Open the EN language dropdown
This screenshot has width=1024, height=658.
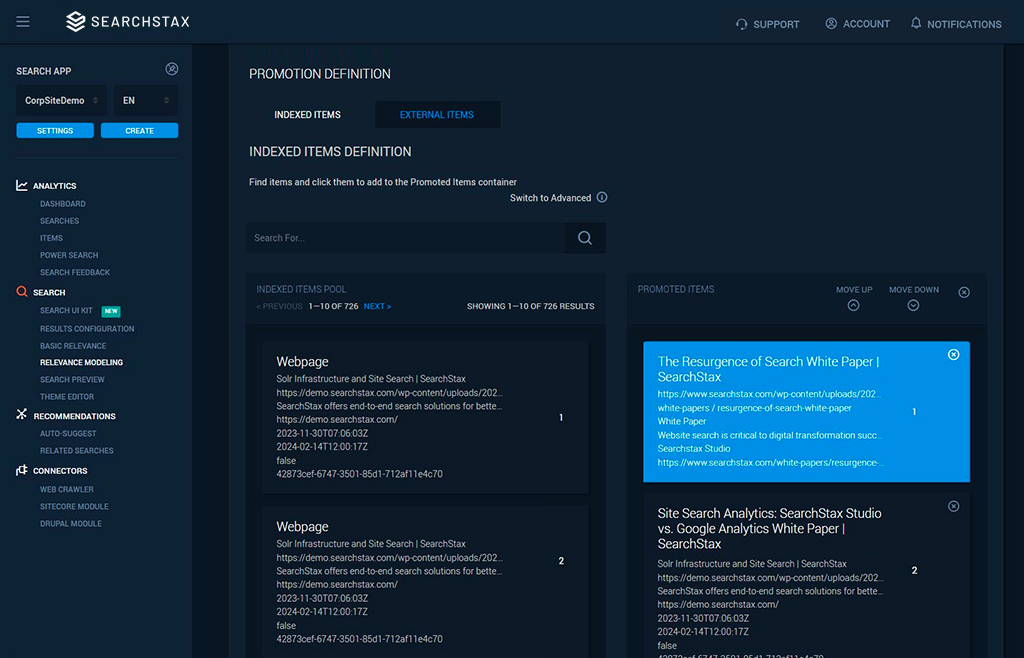click(x=145, y=101)
